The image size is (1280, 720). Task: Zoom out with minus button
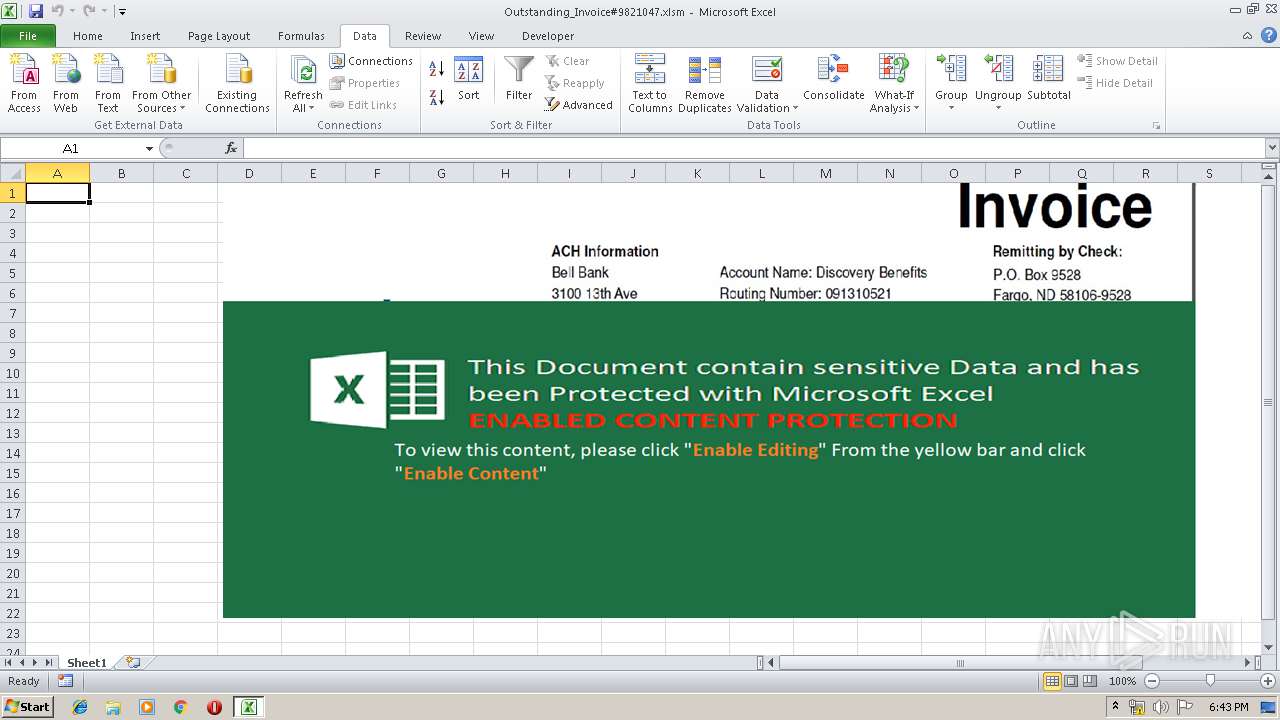point(1152,681)
